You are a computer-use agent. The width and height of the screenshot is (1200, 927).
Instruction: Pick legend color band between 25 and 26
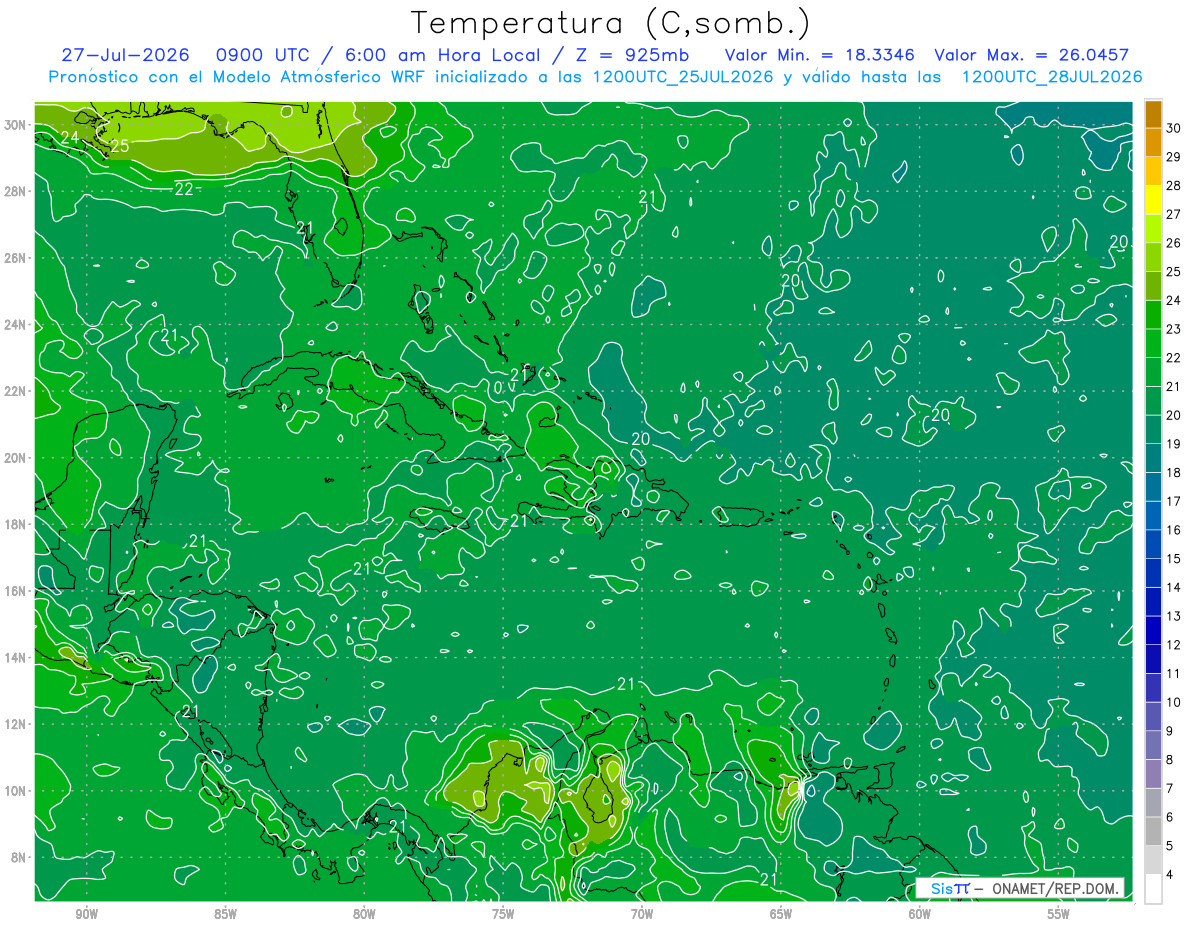point(1153,257)
